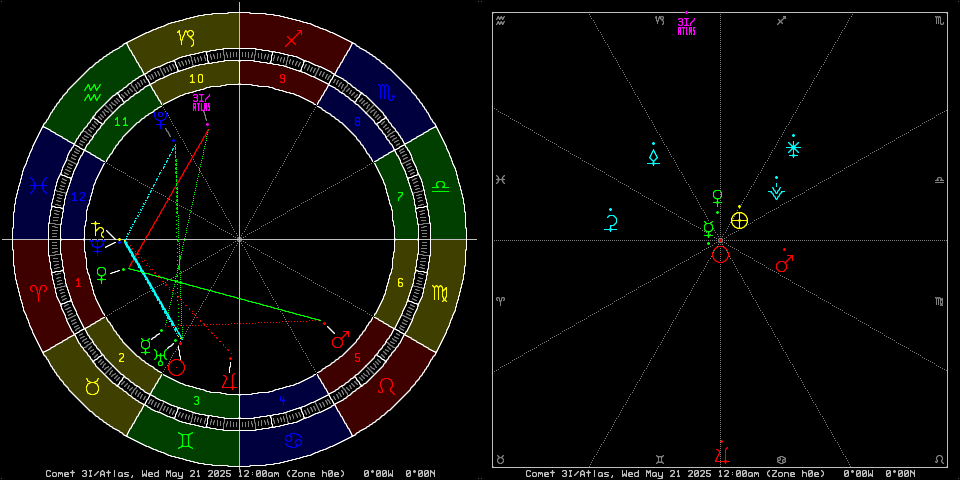Select the Jupiter glyph inside the wheel chart

(230, 380)
